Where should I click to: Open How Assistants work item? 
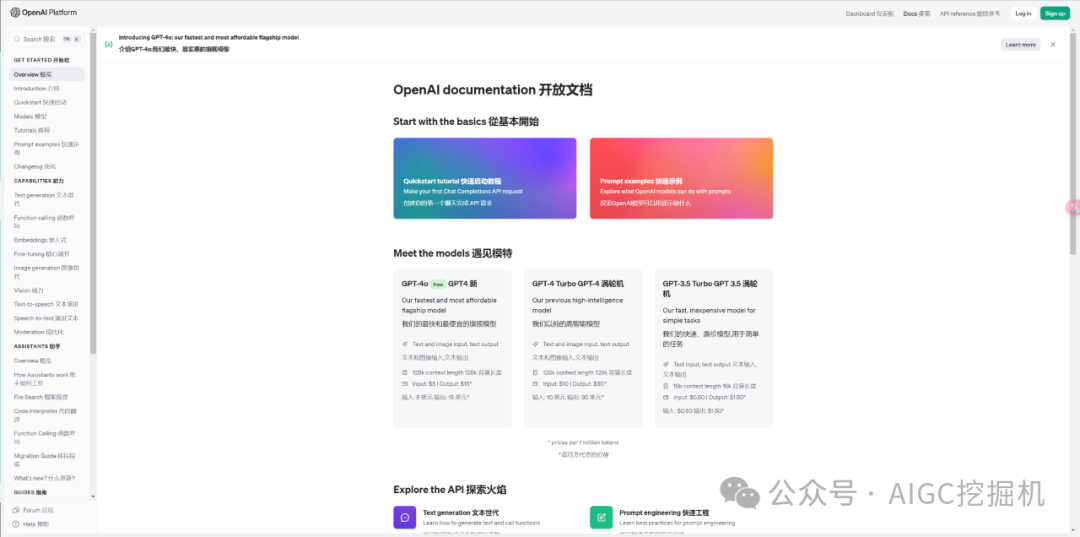[x=45, y=379]
